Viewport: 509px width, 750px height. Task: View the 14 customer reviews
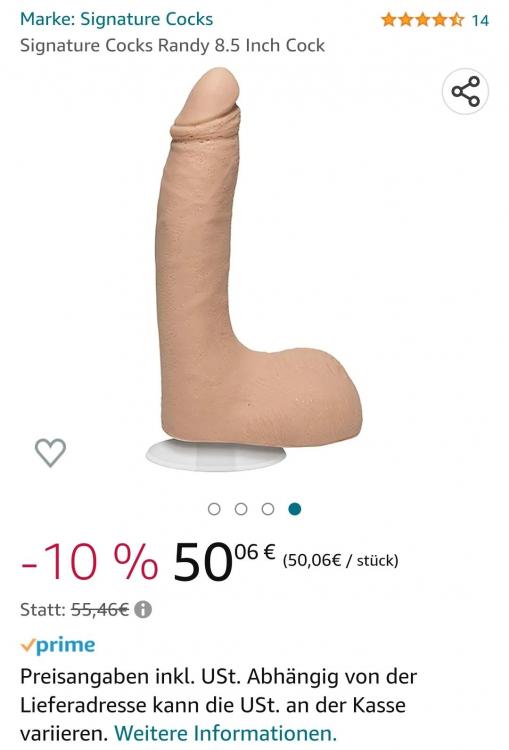(x=480, y=21)
